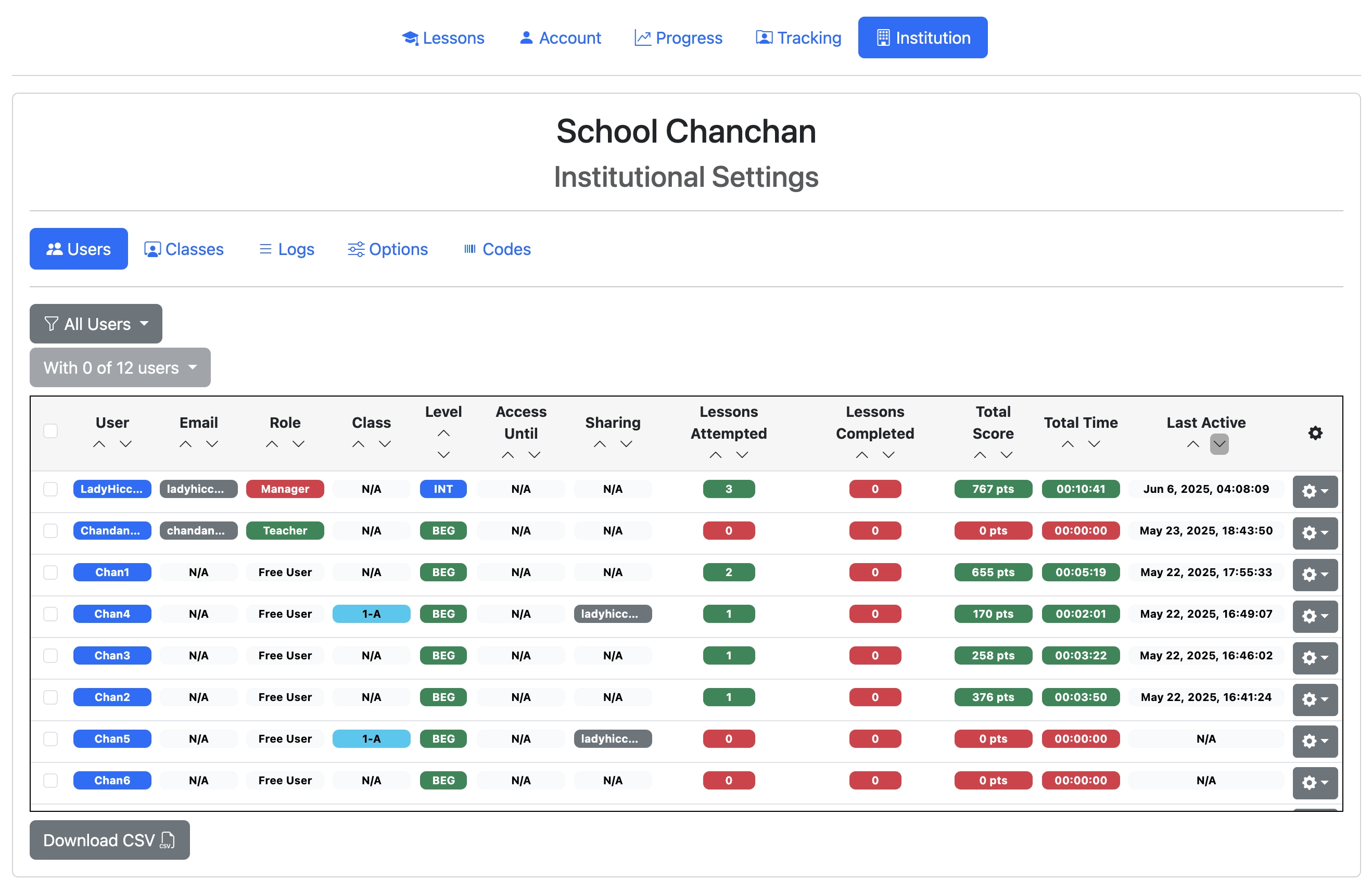1372x892 pixels.
Task: Check the LadyHicc... user row checkbox
Action: click(x=50, y=489)
